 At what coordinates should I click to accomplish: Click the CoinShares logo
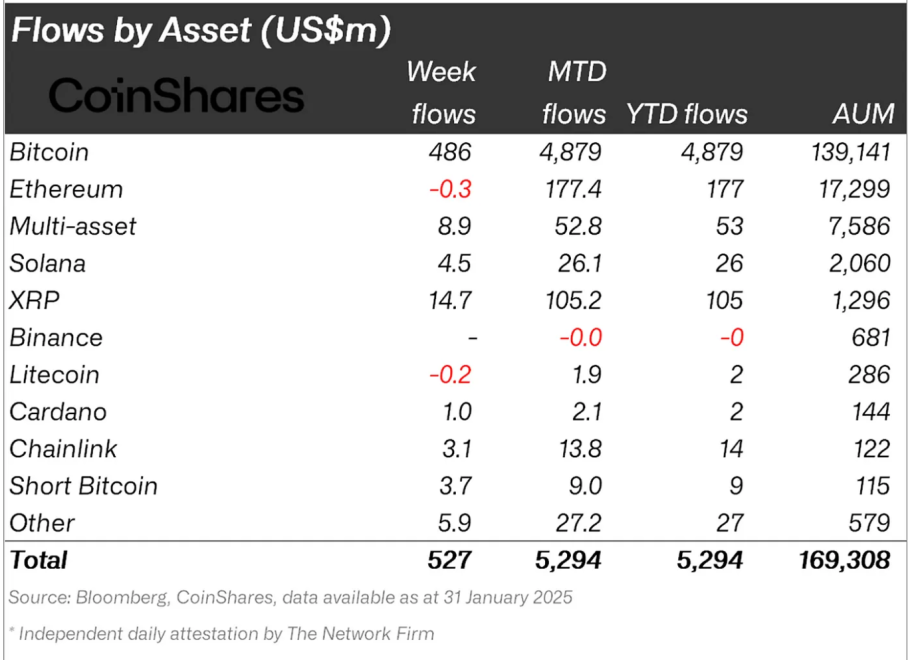coord(176,96)
